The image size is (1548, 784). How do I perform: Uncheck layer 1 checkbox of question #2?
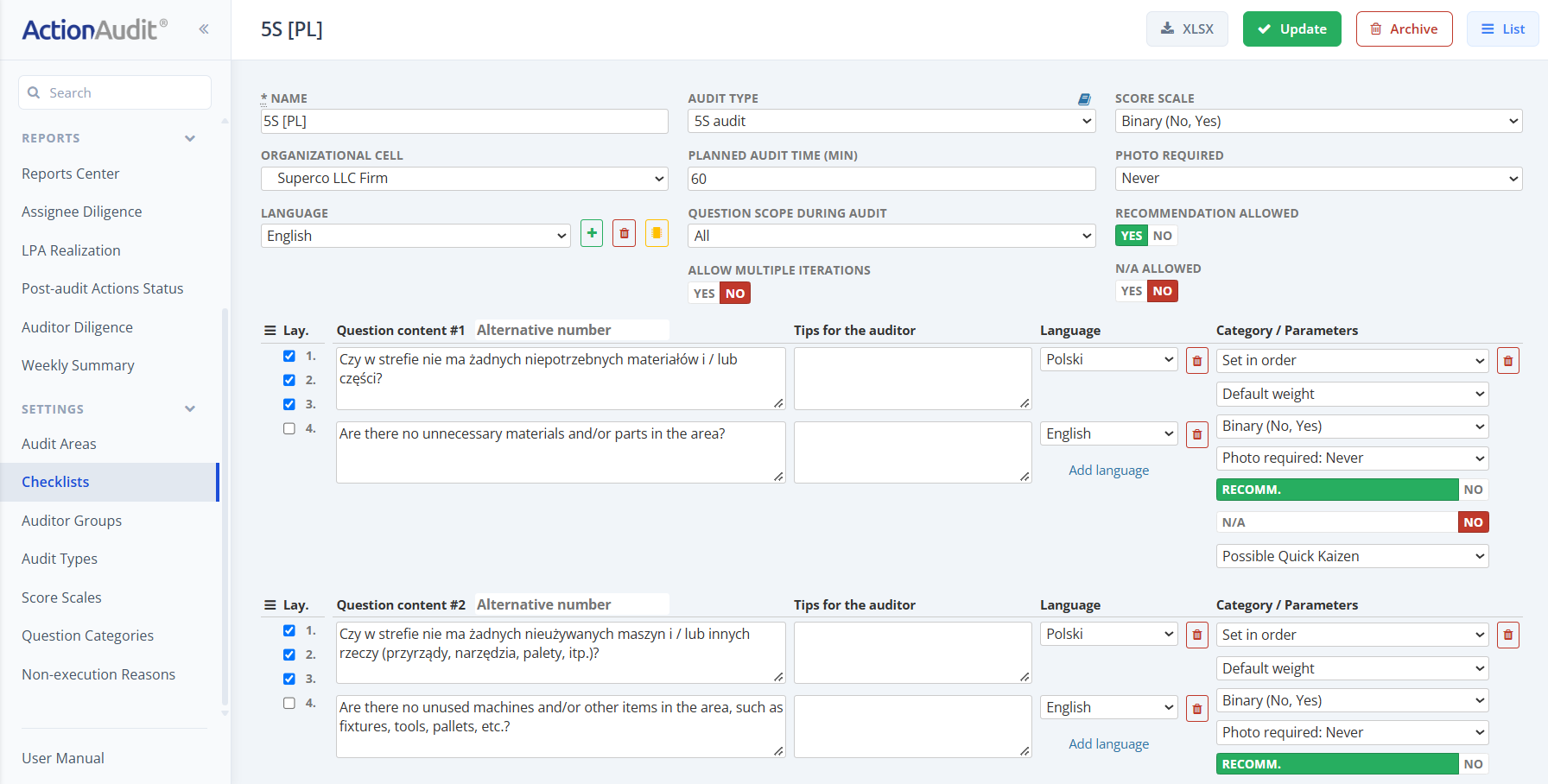click(x=289, y=630)
